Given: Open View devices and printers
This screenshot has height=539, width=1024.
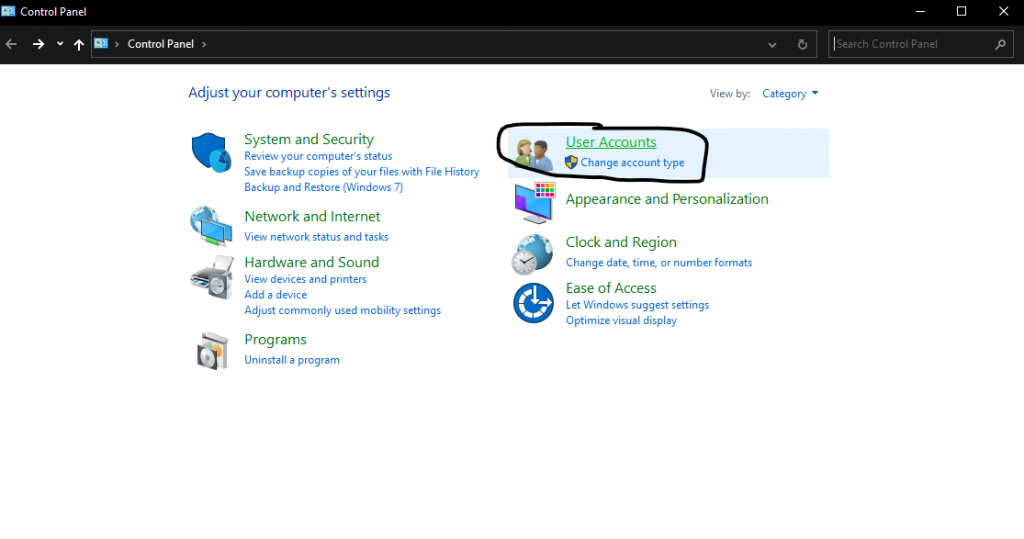Looking at the screenshot, I should [x=306, y=279].
